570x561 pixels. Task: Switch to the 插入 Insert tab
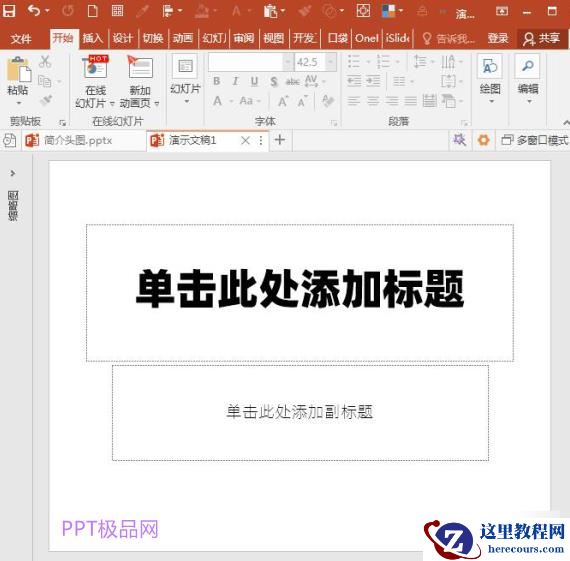click(x=93, y=38)
